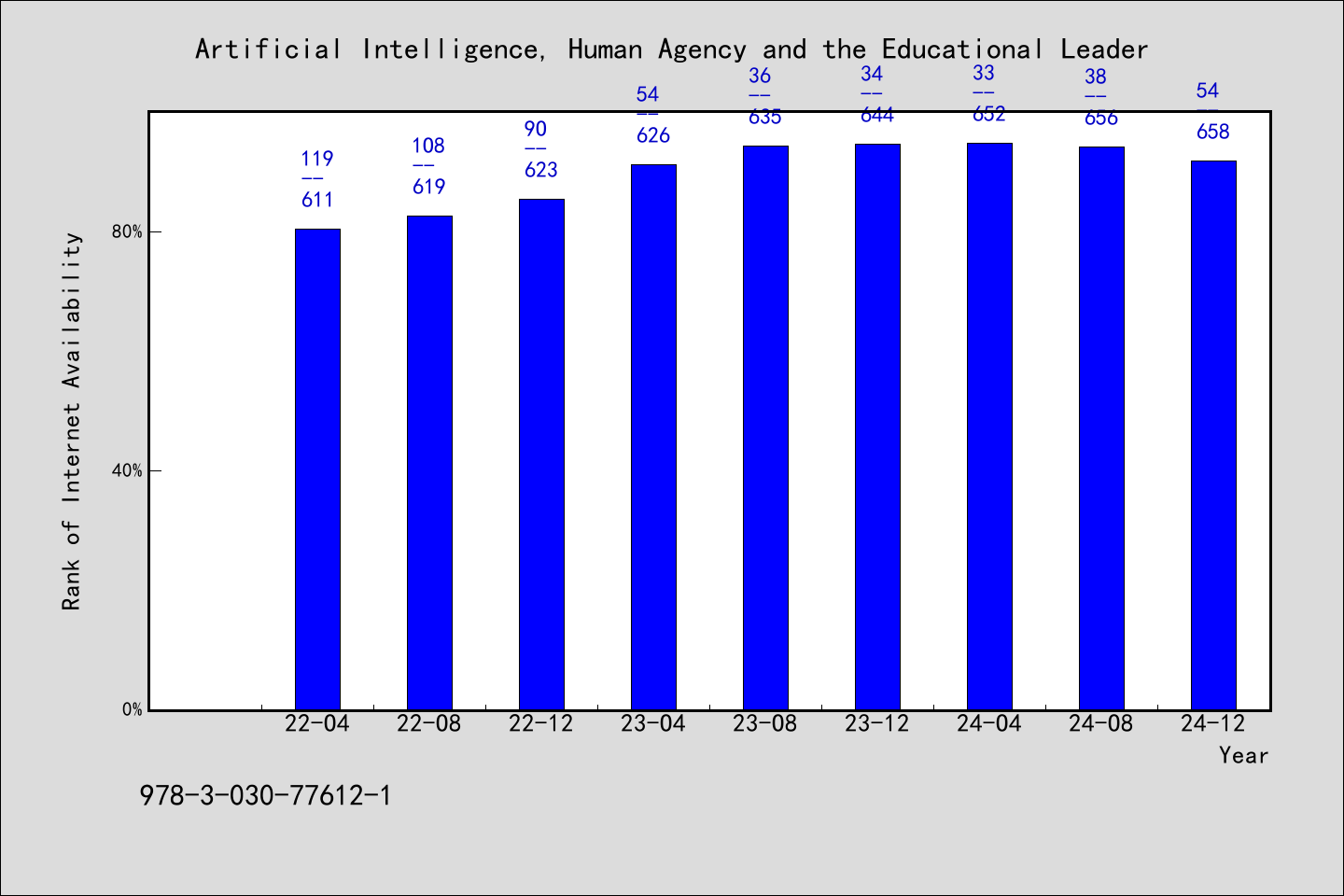Click the 23-12 axis label

[x=877, y=723]
